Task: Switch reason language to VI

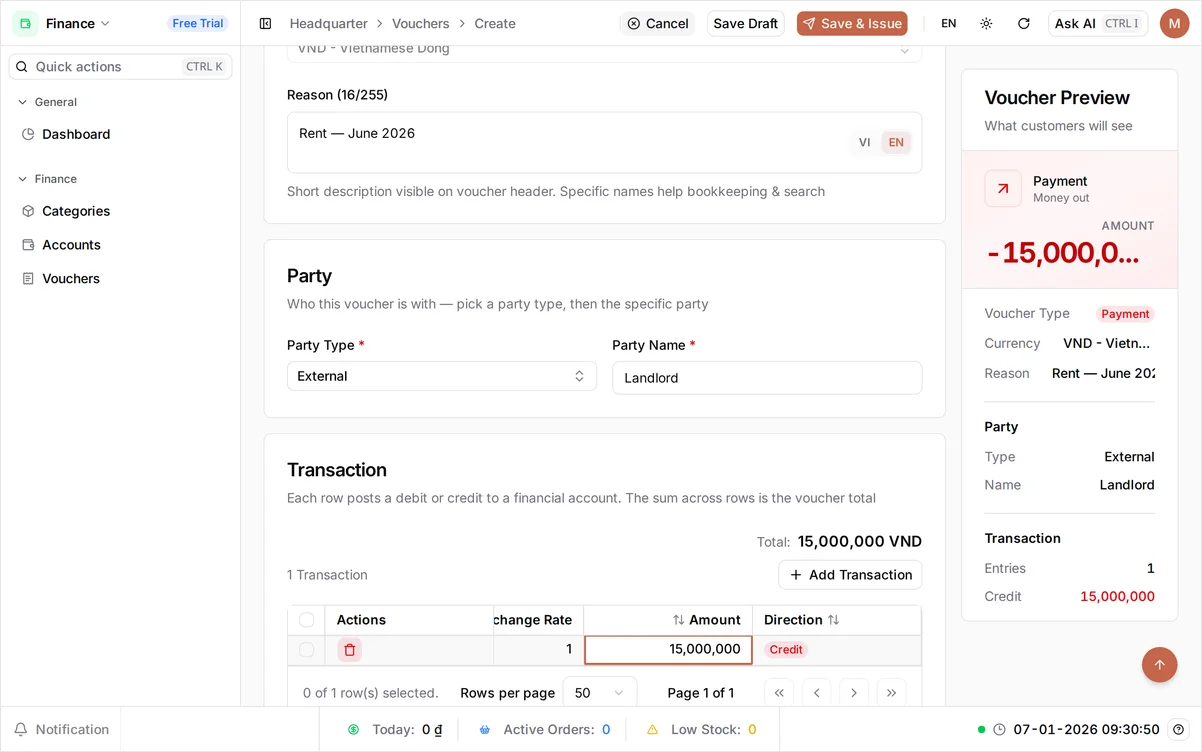Action: (864, 142)
